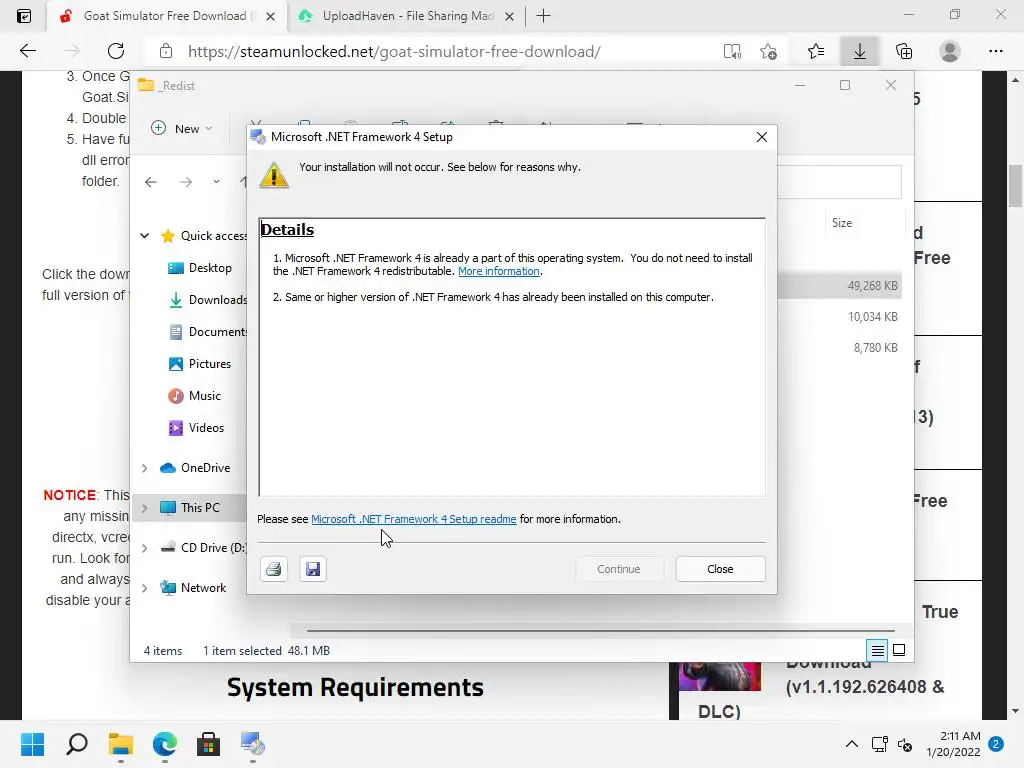The image size is (1024, 768).
Task: Open Microsoft .NET Framework 4 Setup readme link
Action: [x=413, y=519]
